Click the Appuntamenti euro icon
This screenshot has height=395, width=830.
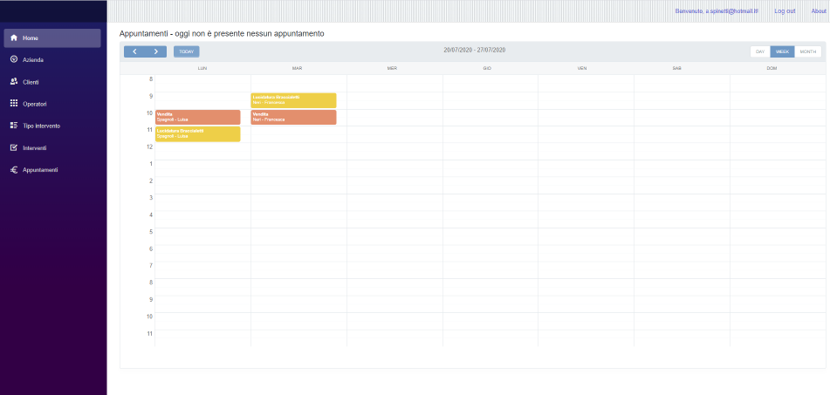[x=14, y=170]
